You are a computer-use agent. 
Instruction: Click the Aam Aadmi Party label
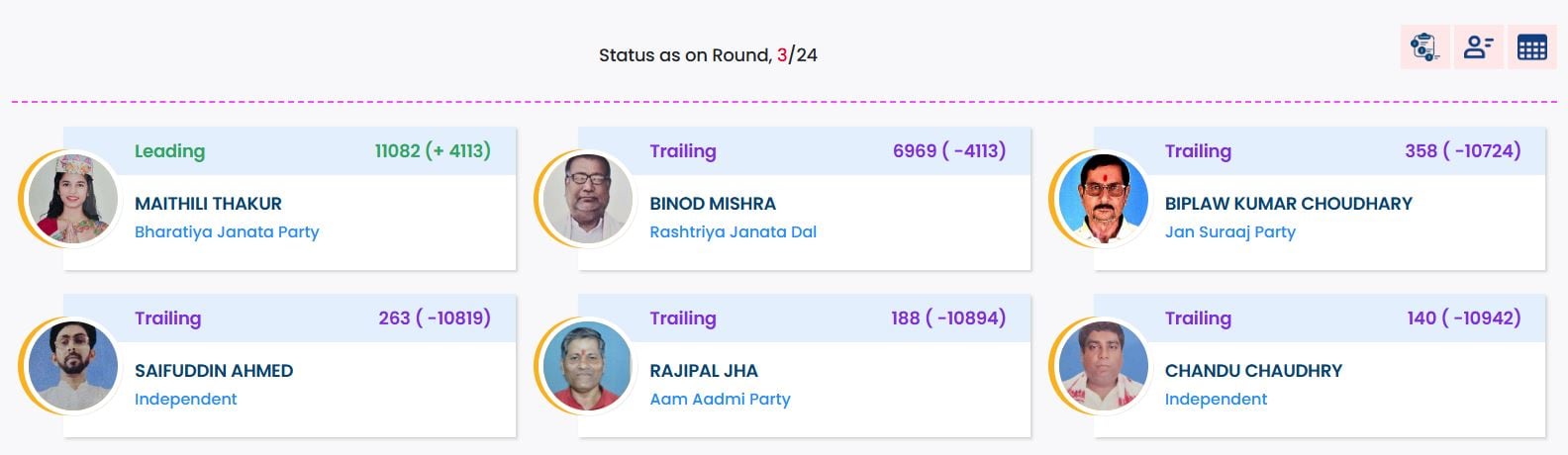[x=720, y=400]
